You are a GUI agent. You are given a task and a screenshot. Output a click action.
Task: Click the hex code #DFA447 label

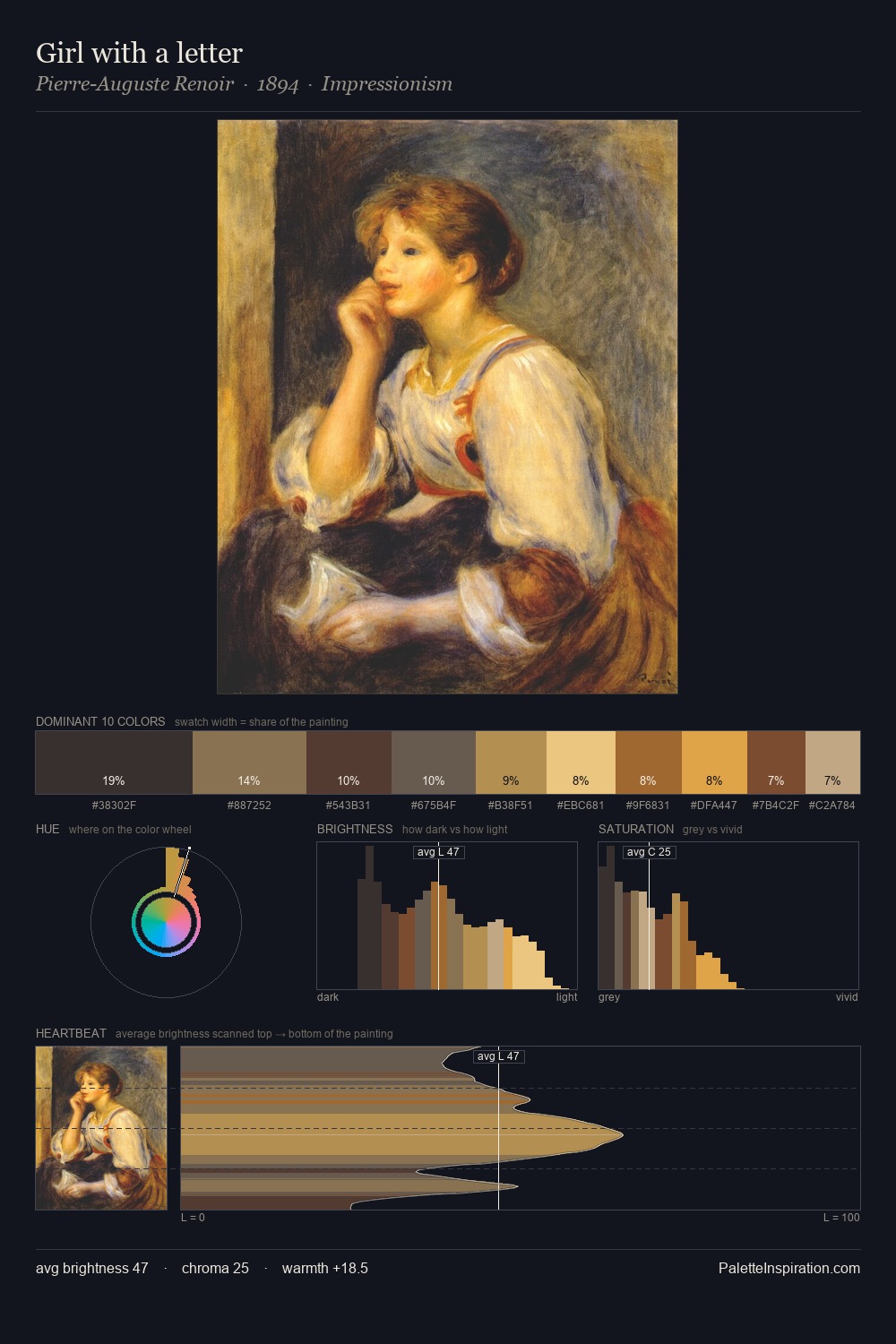pyautogui.click(x=714, y=806)
